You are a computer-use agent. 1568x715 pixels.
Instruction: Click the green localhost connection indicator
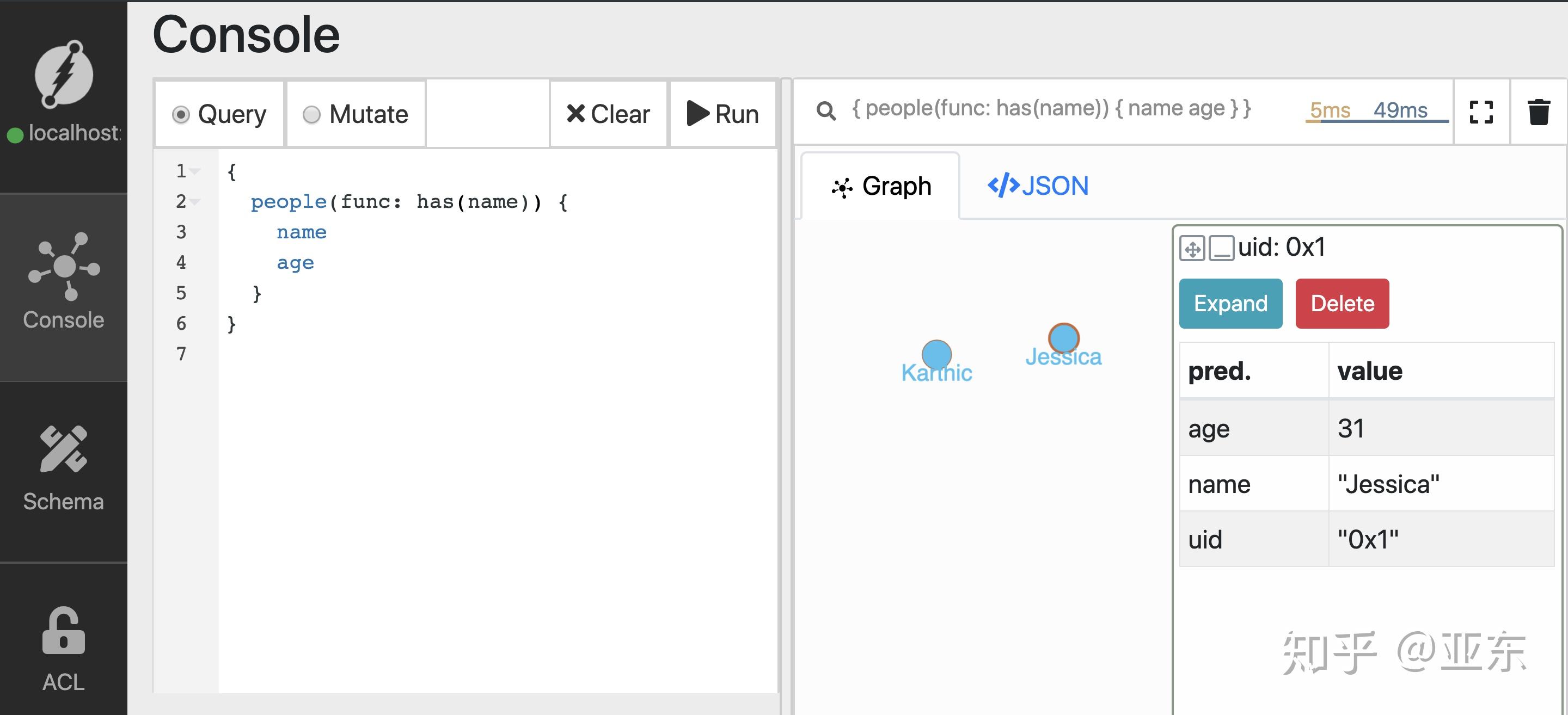point(15,134)
